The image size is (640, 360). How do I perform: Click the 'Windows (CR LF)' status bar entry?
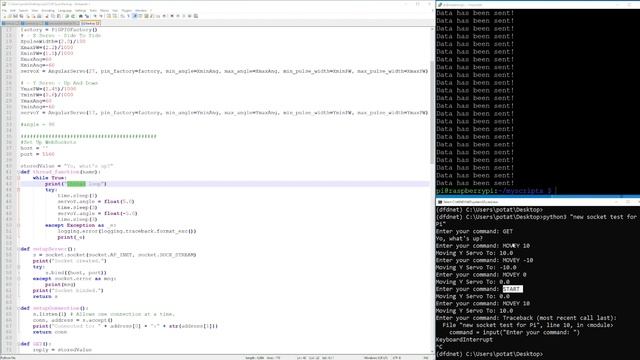(x=376, y=358)
